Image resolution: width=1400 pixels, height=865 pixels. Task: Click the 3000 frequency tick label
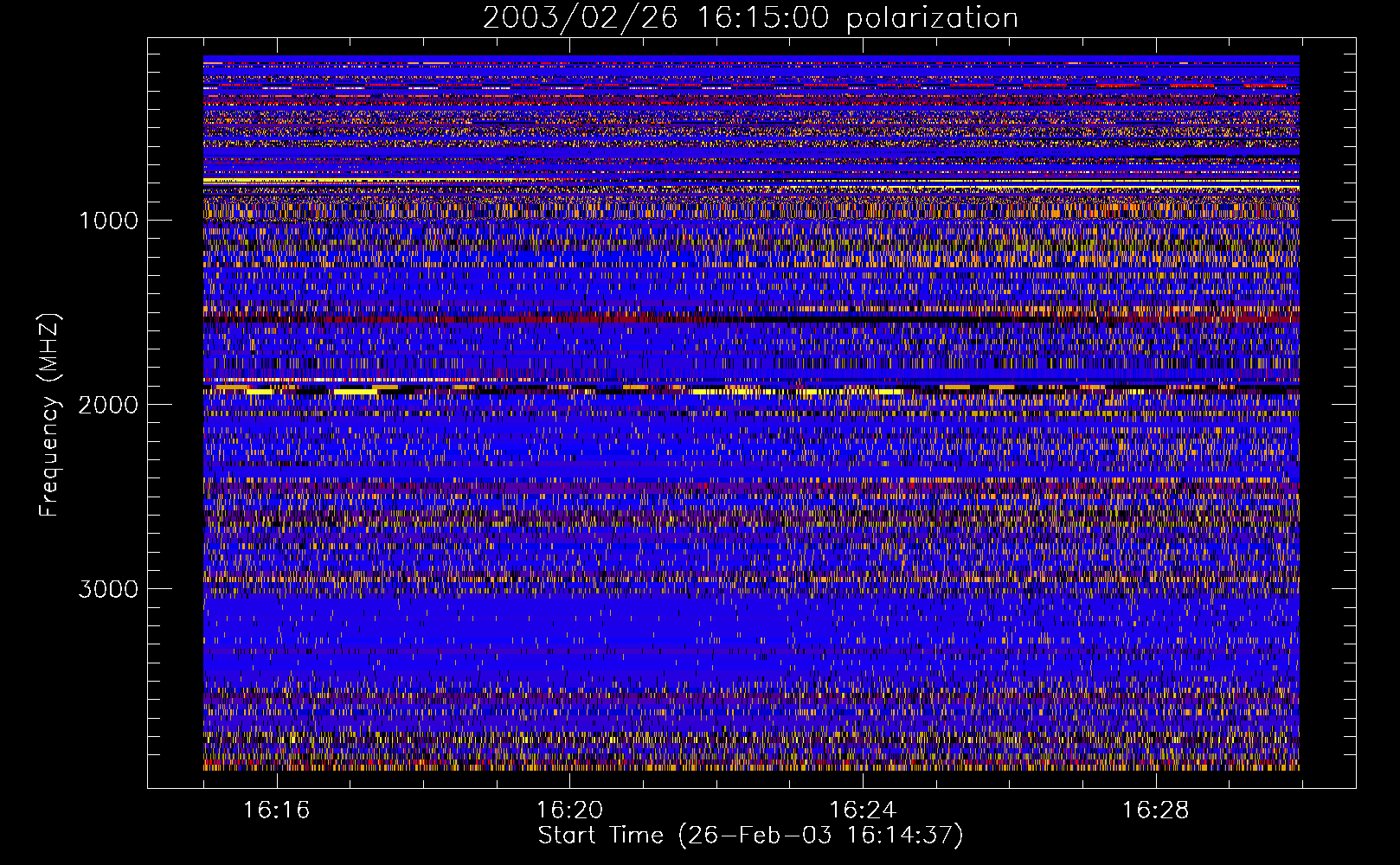click(108, 589)
